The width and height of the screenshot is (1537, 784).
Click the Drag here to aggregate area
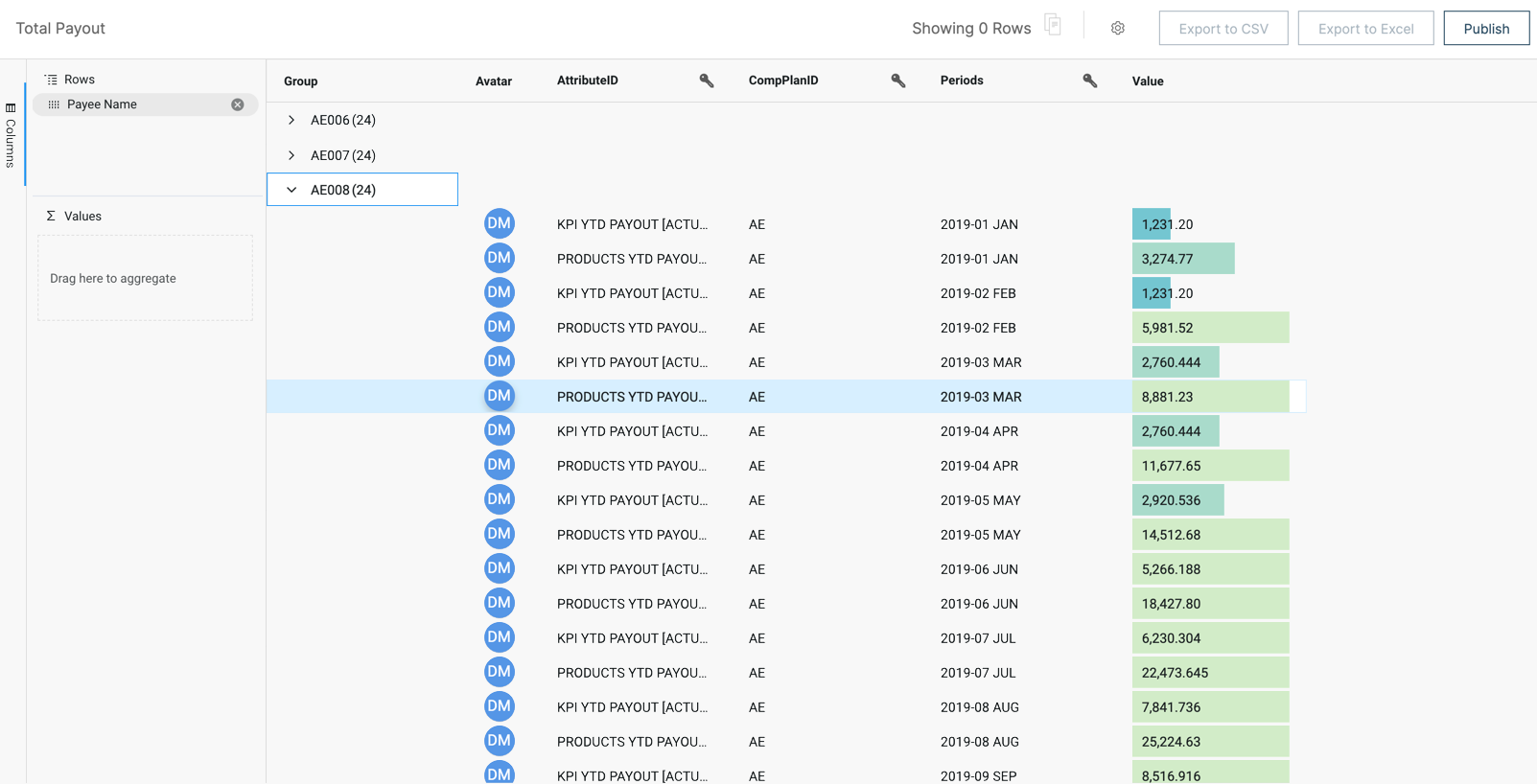tap(145, 279)
